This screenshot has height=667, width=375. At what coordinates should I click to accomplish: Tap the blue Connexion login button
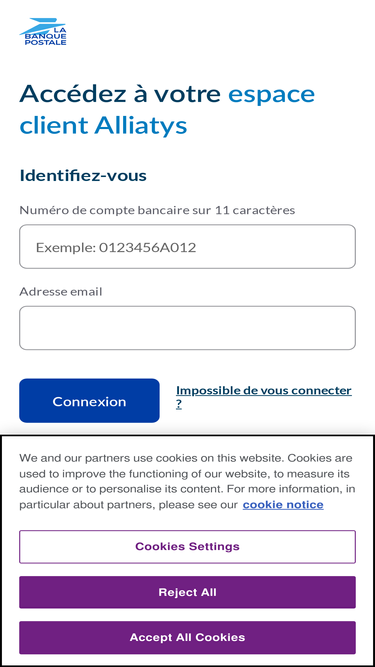click(89, 401)
